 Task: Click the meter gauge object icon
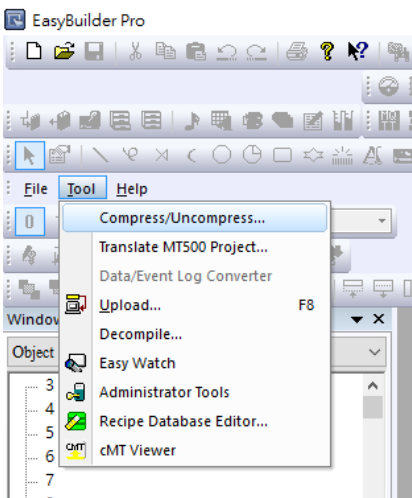(x=388, y=86)
